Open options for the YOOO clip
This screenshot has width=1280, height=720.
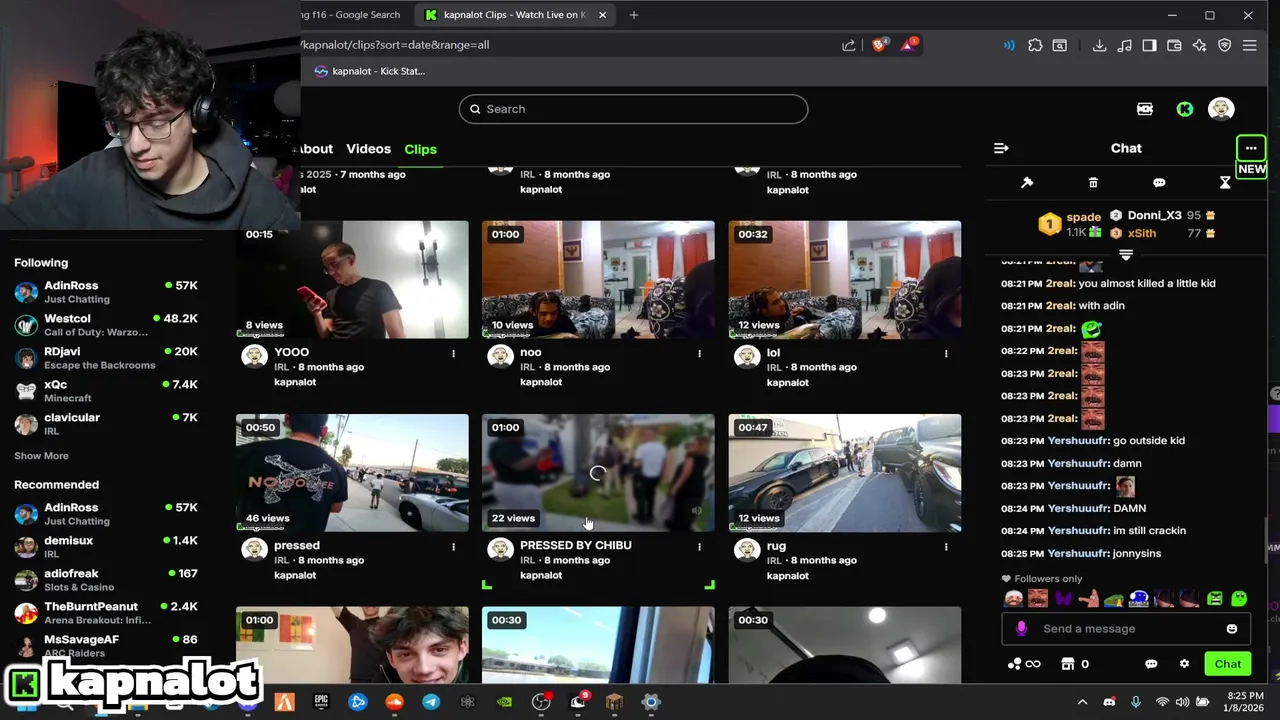(453, 353)
